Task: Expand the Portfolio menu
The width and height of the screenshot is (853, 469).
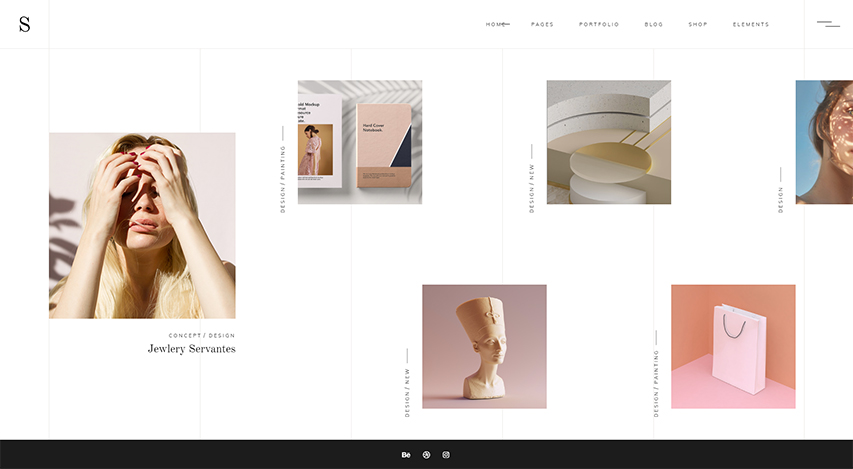Action: click(599, 24)
